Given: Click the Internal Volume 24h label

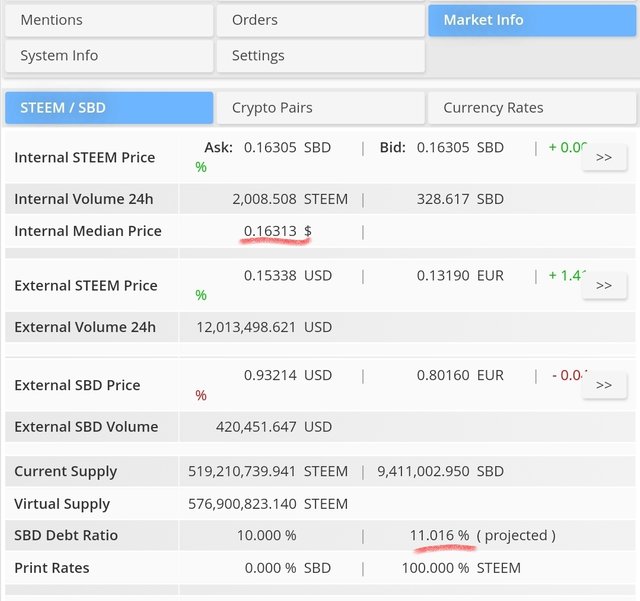Looking at the screenshot, I should [x=84, y=199].
